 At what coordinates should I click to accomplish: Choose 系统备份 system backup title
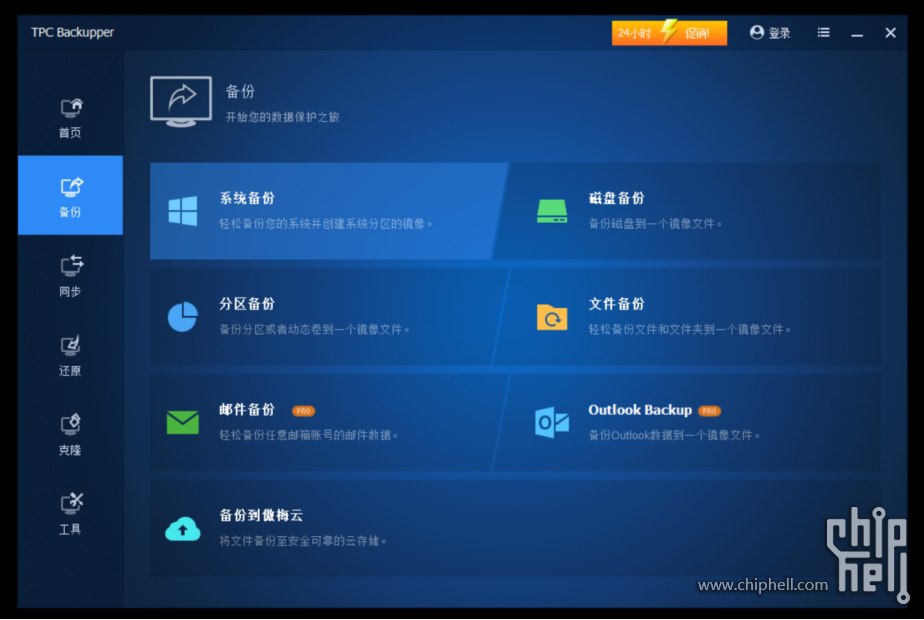(x=247, y=198)
